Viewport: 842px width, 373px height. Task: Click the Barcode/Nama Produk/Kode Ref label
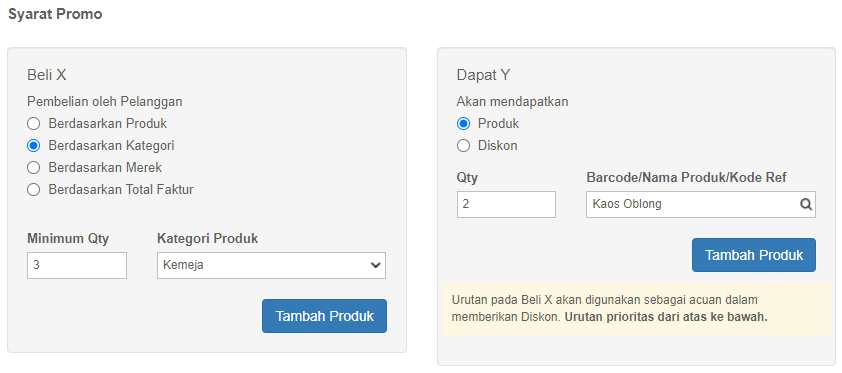(686, 178)
